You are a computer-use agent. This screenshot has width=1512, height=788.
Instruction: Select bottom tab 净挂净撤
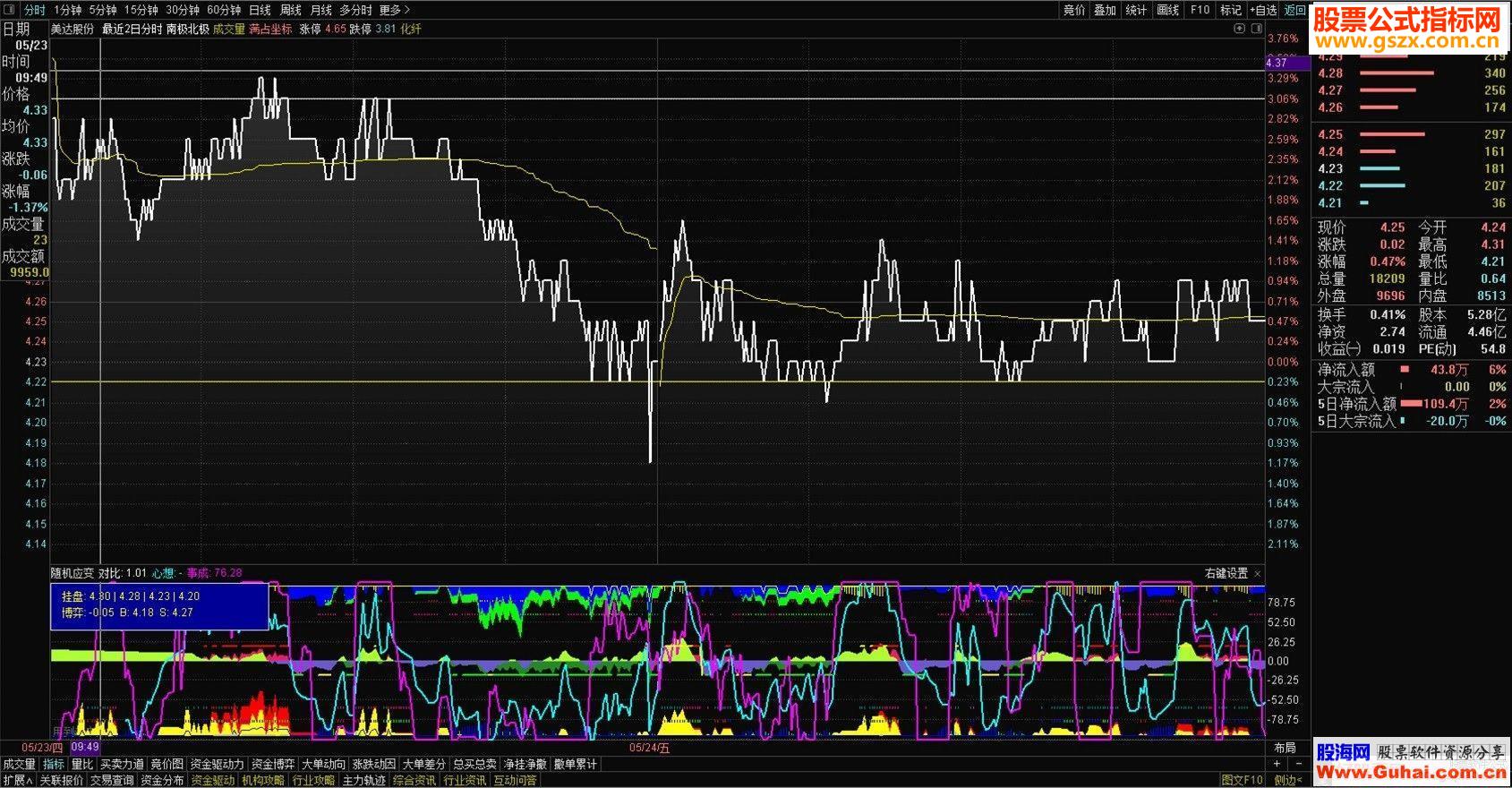coord(525,764)
